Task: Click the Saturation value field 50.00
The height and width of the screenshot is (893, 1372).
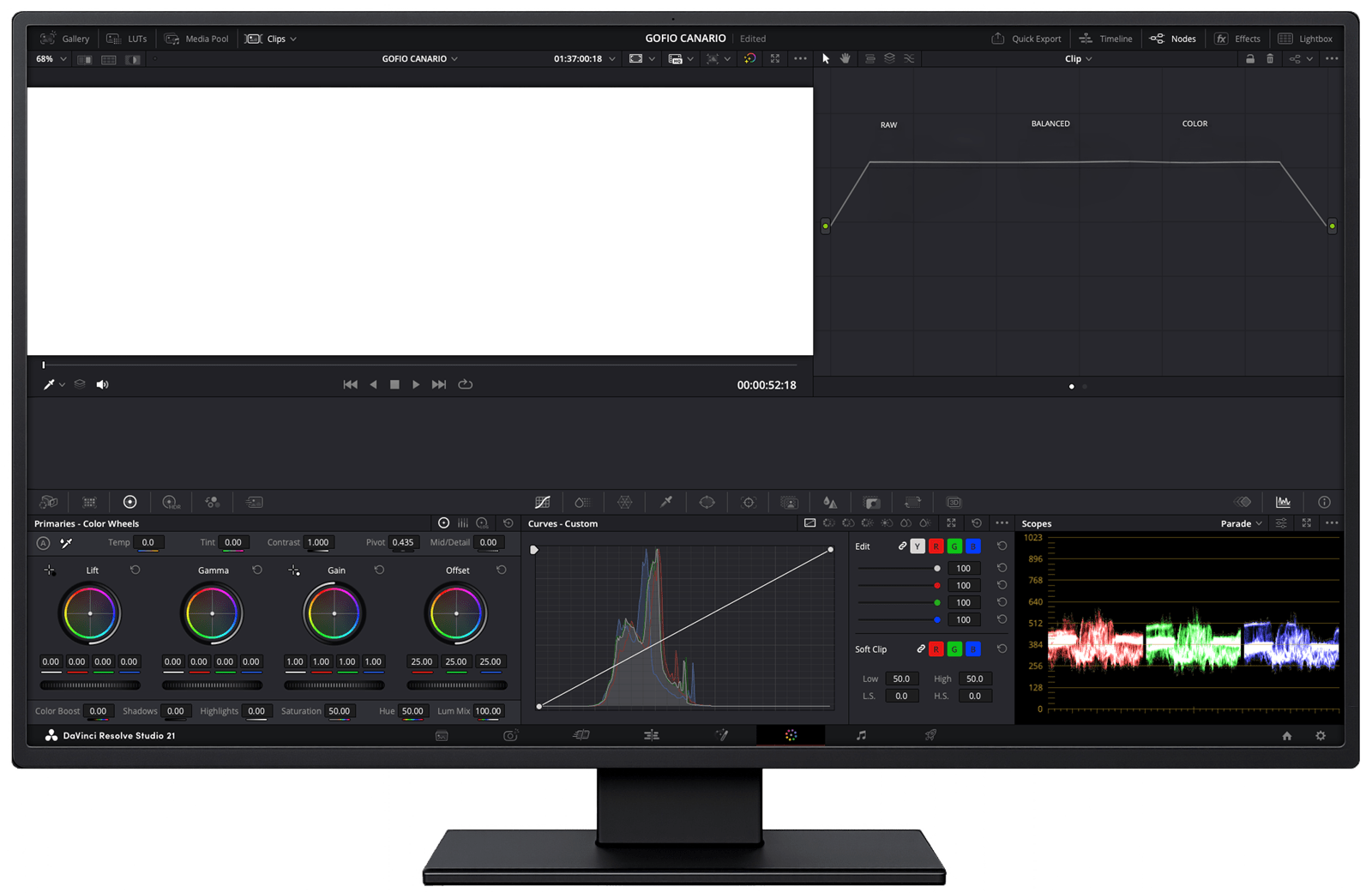Action: click(340, 711)
